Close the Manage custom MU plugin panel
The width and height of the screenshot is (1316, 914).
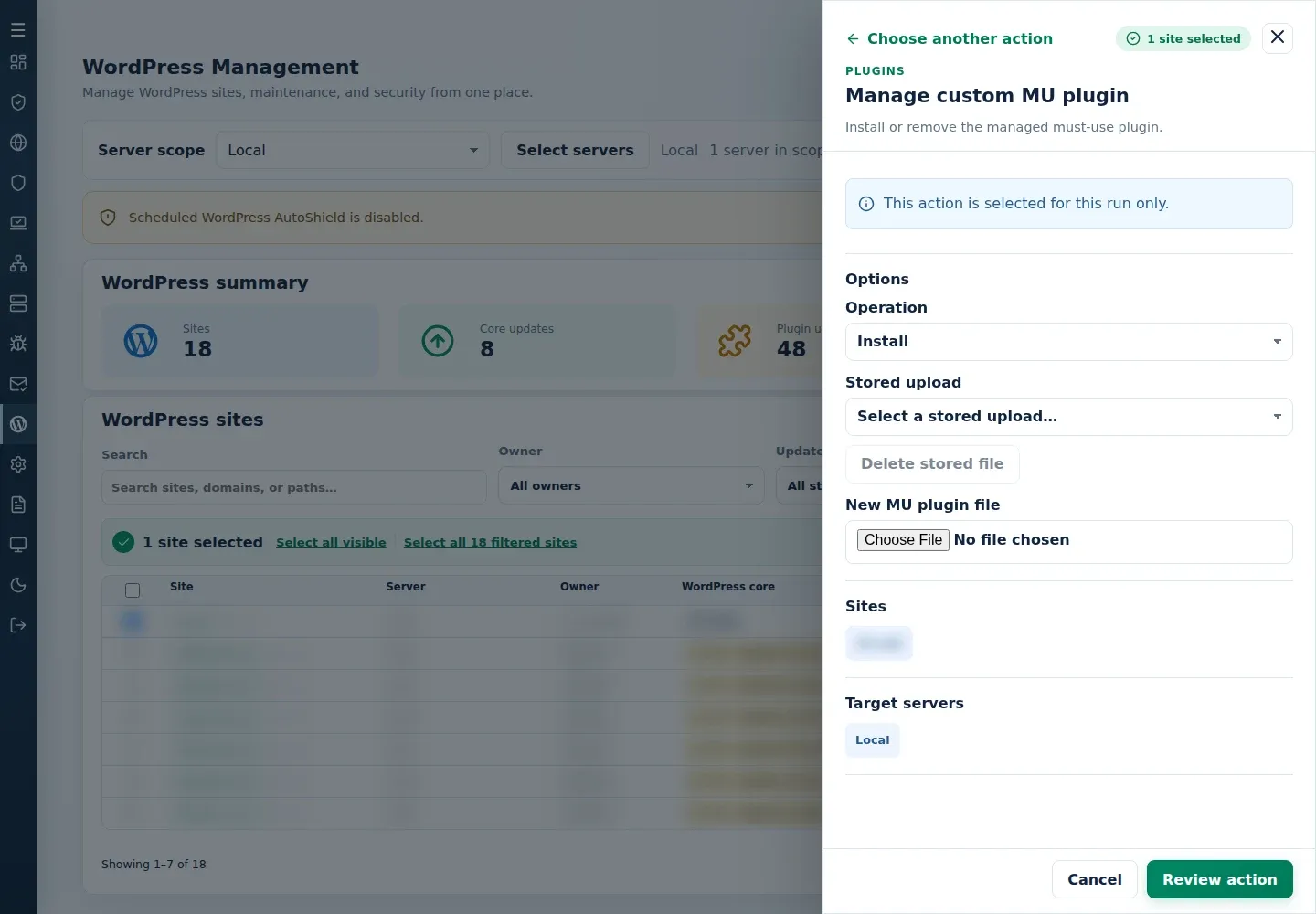point(1278,37)
